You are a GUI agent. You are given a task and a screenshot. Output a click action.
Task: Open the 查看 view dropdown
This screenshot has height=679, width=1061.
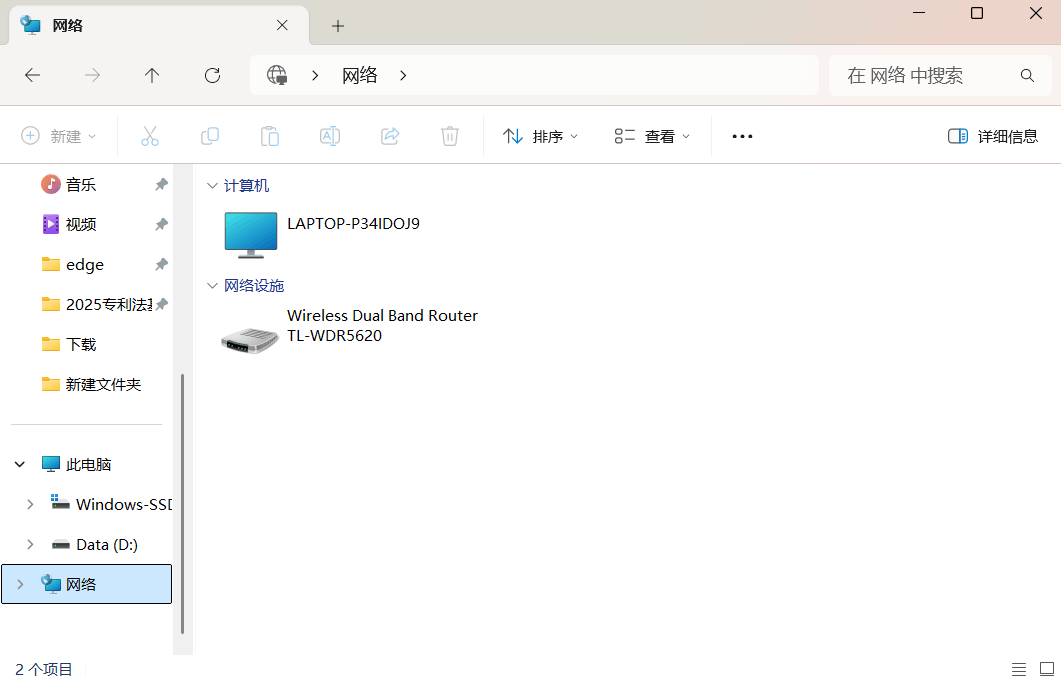coord(652,136)
